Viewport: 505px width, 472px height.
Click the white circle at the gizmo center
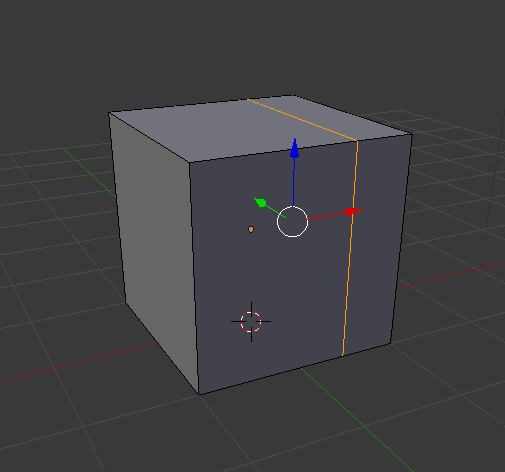click(x=292, y=222)
